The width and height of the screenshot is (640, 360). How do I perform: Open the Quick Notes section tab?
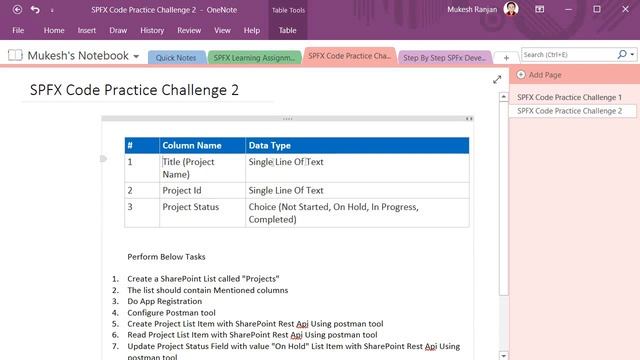[x=176, y=58]
